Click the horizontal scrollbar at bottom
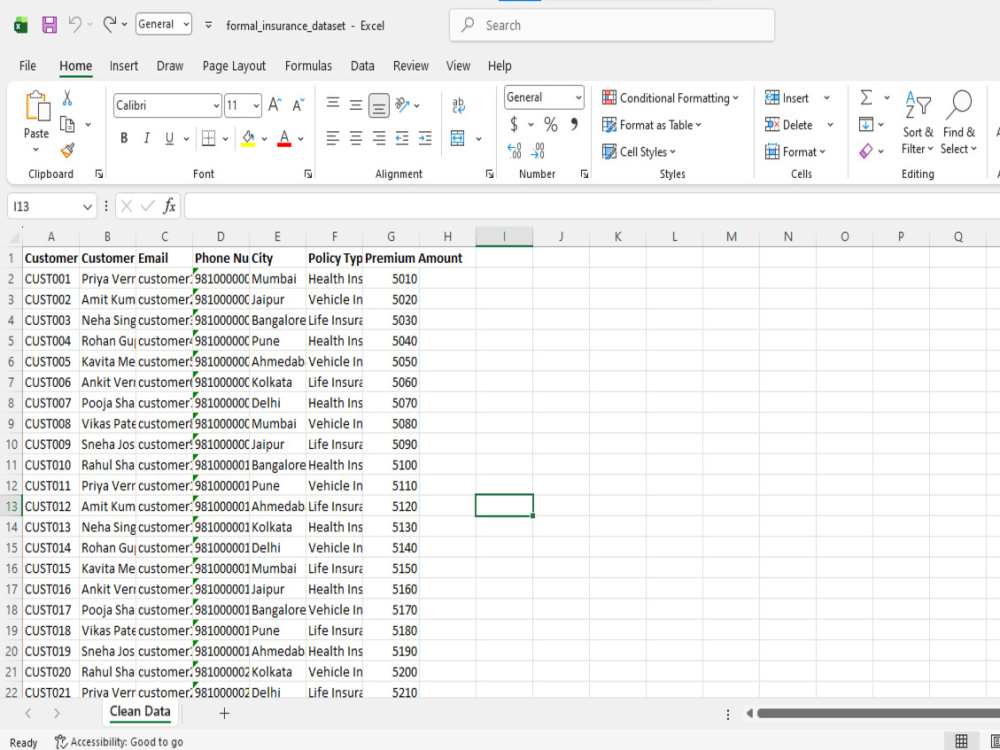This screenshot has height=750, width=1000. click(x=878, y=714)
